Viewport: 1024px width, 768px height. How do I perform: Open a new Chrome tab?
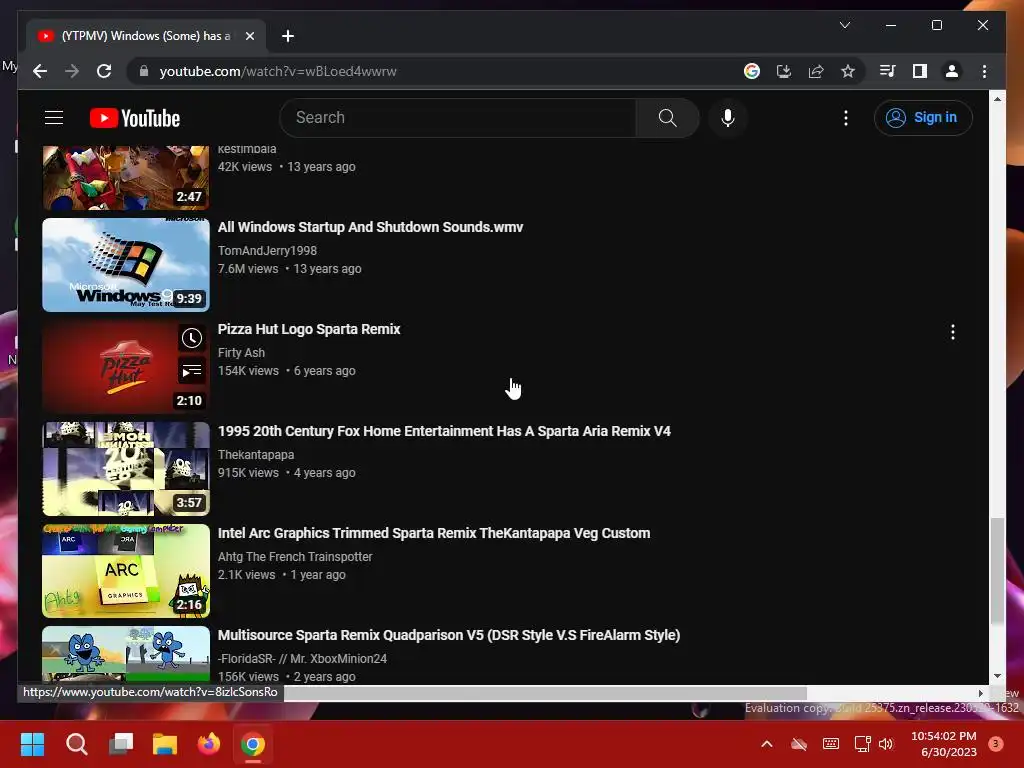click(x=288, y=36)
